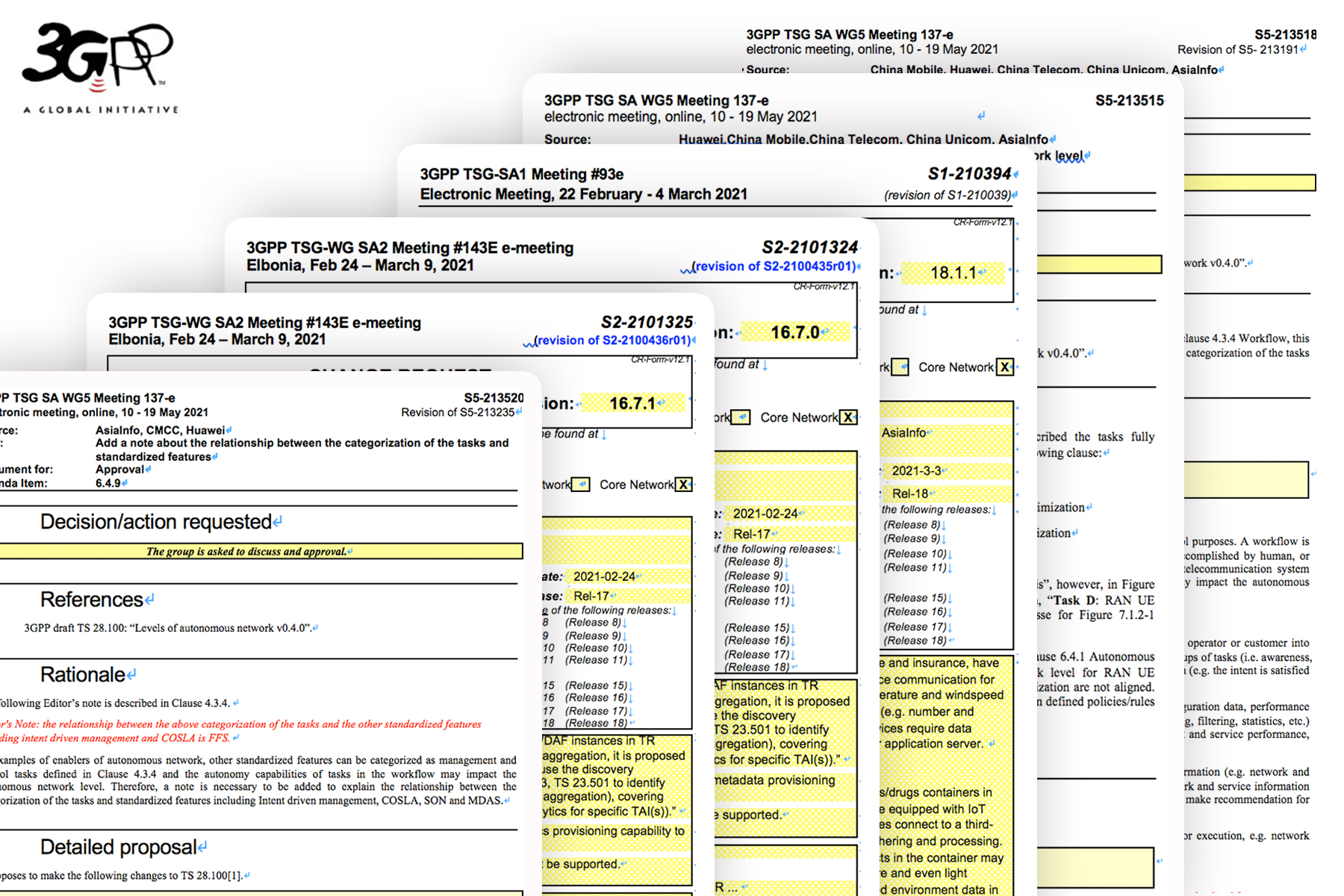Screen dimensions: 1344x896
Task: Select the Rel-18 release field
Action: coord(909,494)
